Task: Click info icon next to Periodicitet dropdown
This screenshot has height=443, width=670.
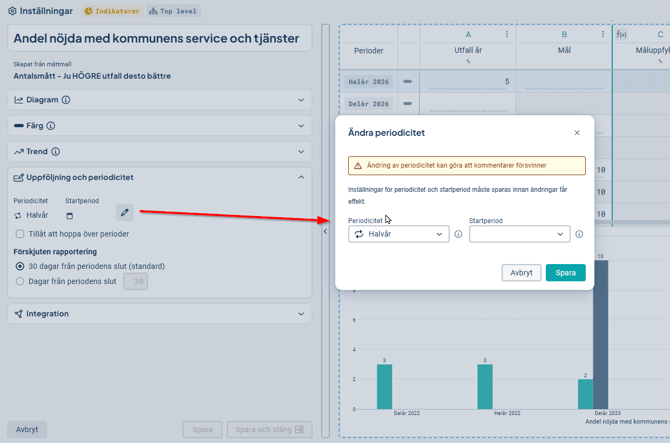Action: 458,234
